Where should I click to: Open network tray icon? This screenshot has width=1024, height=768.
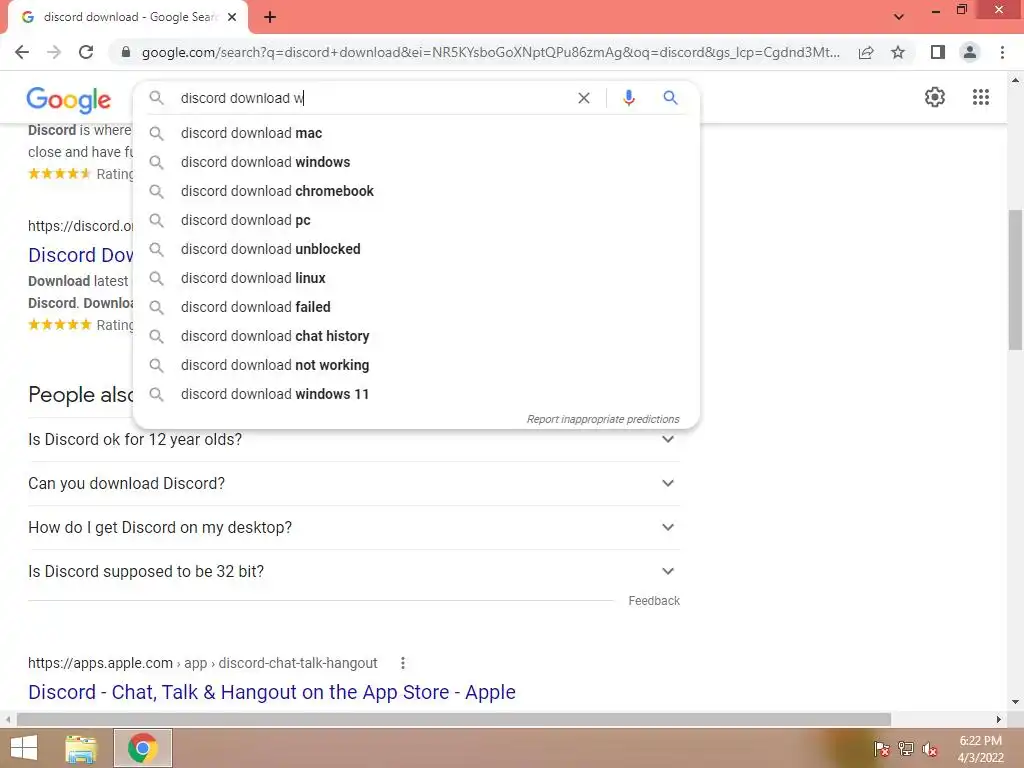pyautogui.click(x=906, y=748)
